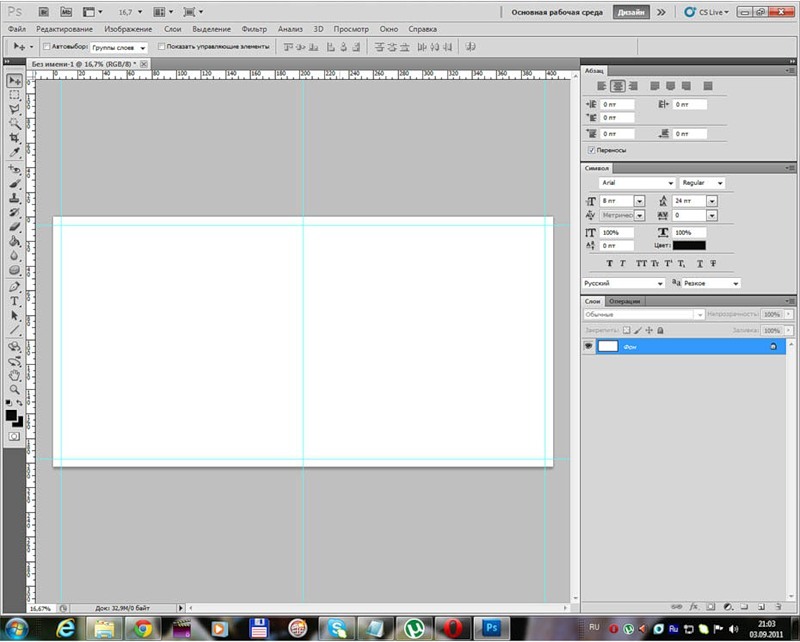Viewport: 800px width, 642px height.
Task: Select the Magic Wand tool
Action: coord(14,124)
